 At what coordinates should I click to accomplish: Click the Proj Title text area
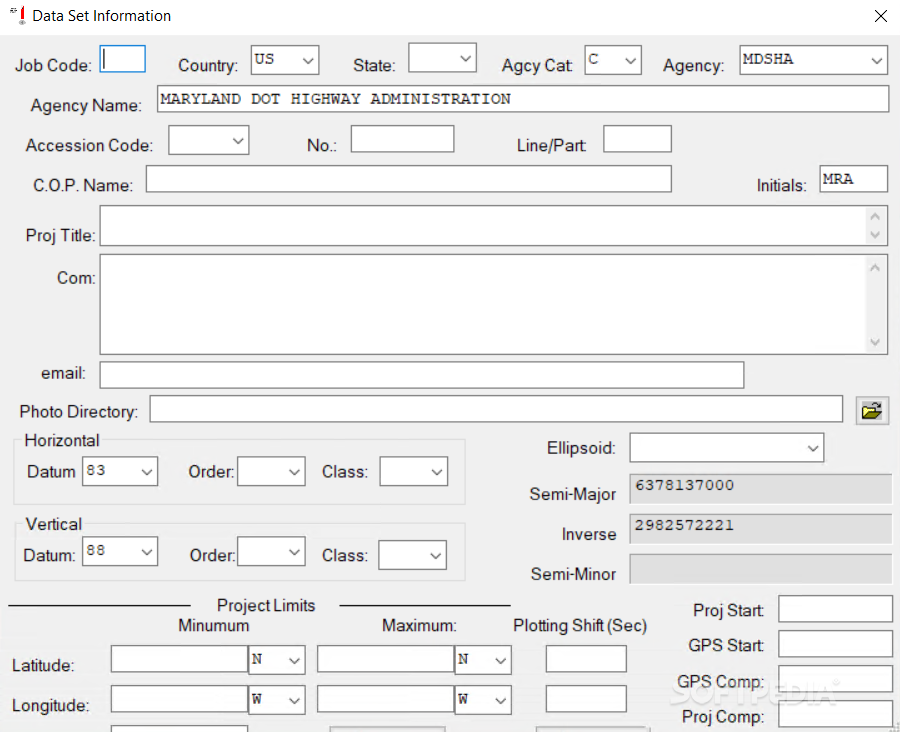click(482, 226)
